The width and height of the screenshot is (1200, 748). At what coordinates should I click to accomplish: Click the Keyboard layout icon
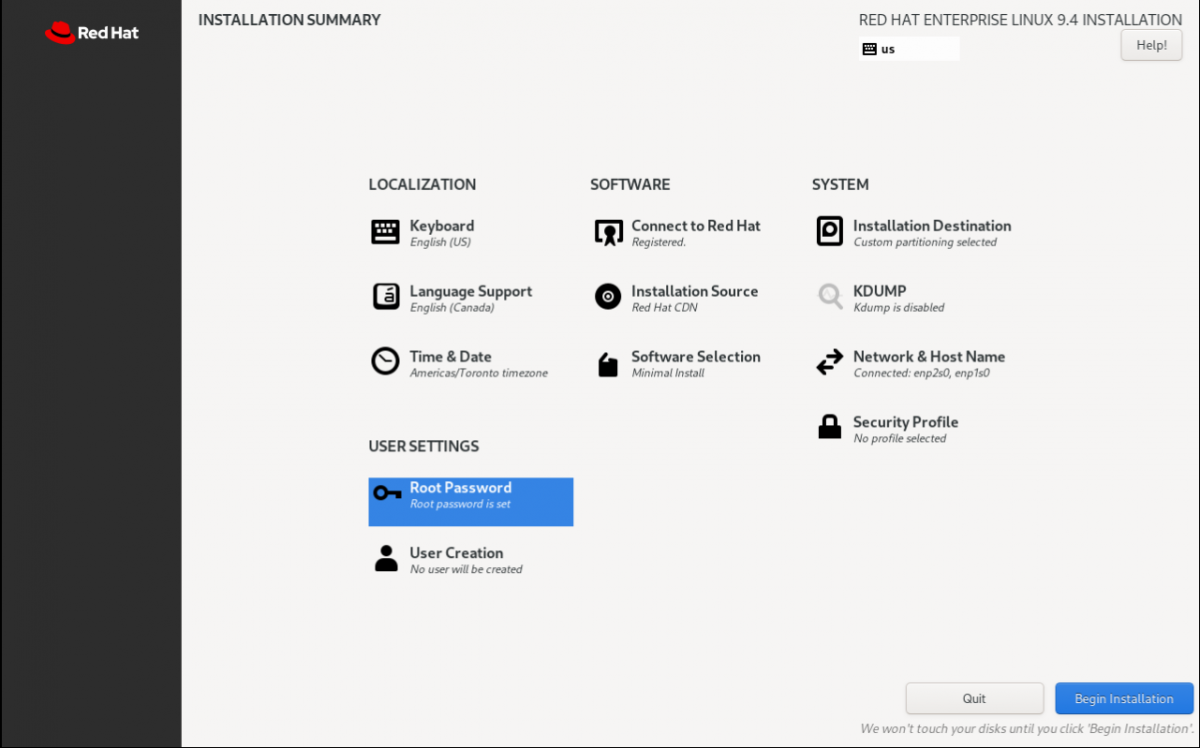coord(385,232)
